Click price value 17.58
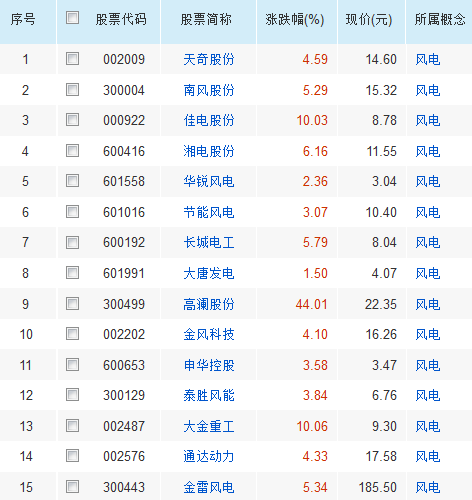The height and width of the screenshot is (500, 472). point(381,456)
